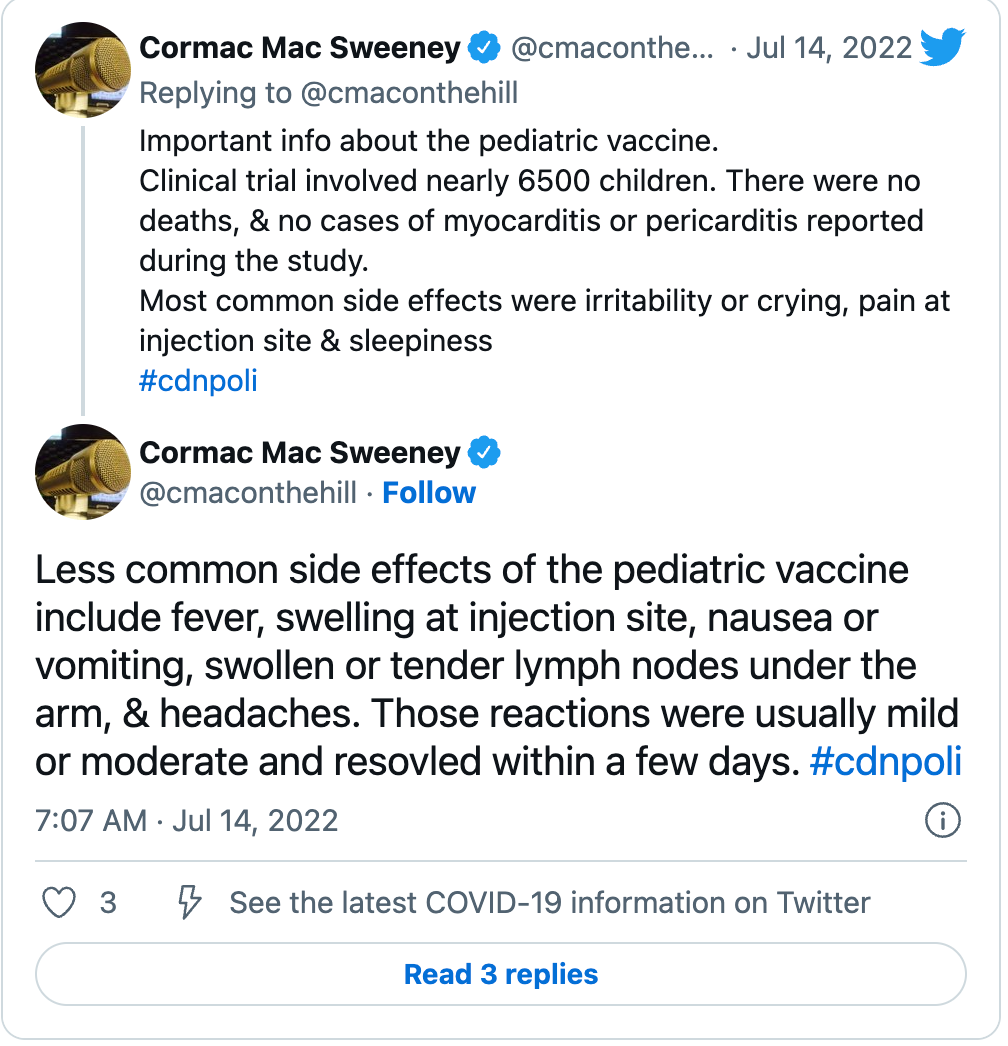This screenshot has height=1046, width=1008.
Task: Click See the latest COVID-19 information link
Action: [549, 903]
